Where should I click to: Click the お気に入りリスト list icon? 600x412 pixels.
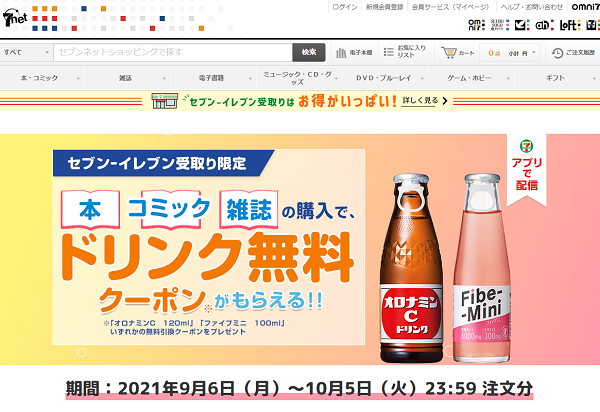coord(388,52)
